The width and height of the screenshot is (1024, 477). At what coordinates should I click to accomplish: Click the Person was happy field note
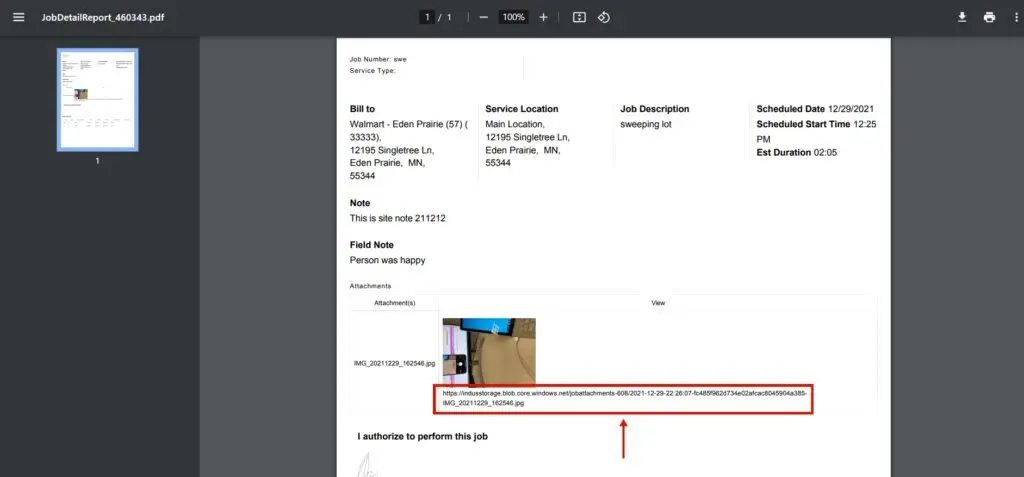click(387, 260)
